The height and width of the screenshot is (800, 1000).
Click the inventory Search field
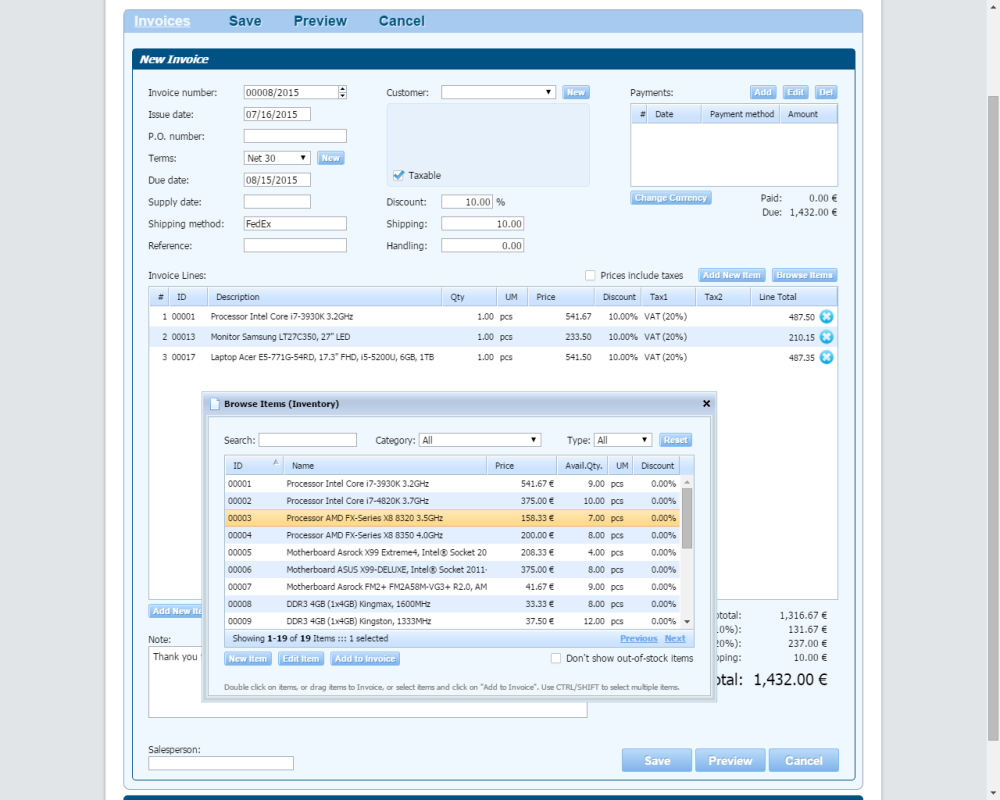308,440
